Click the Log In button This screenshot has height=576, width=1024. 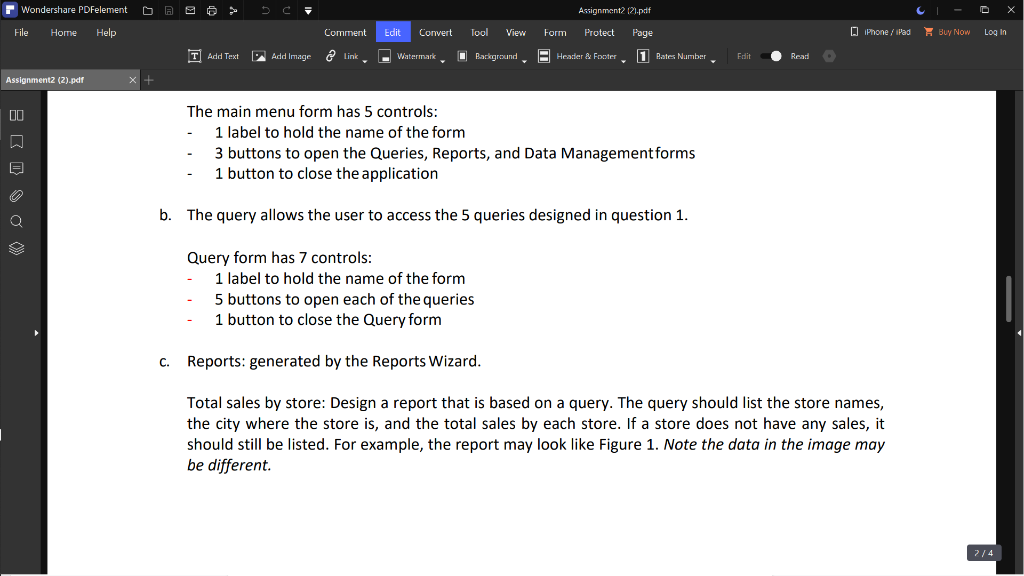995,32
